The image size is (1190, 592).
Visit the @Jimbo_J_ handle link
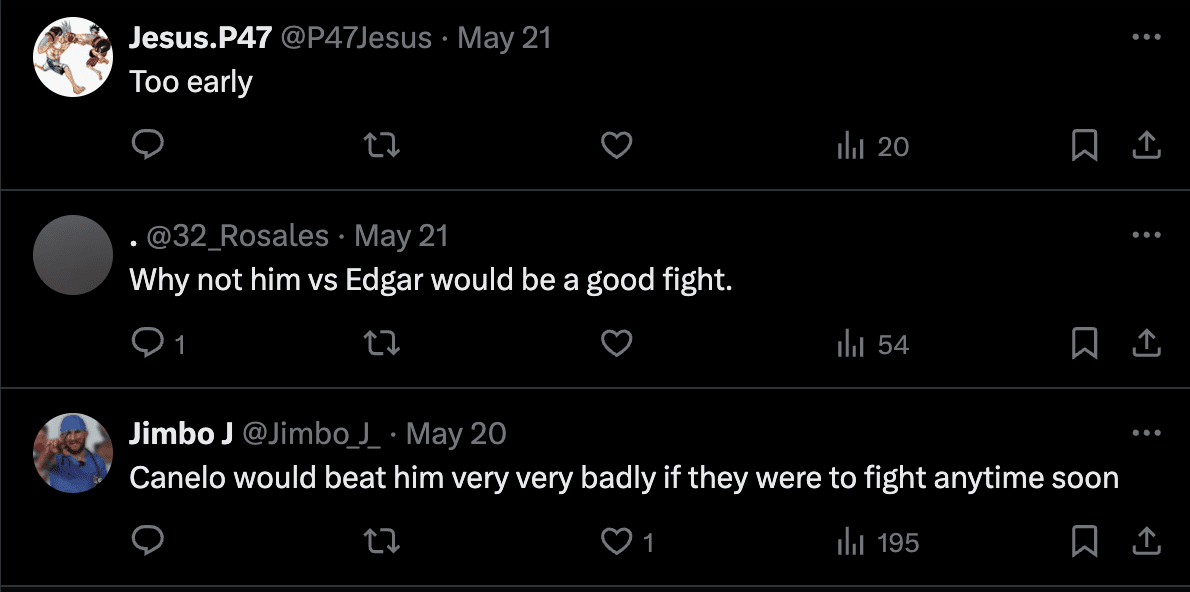click(x=312, y=434)
